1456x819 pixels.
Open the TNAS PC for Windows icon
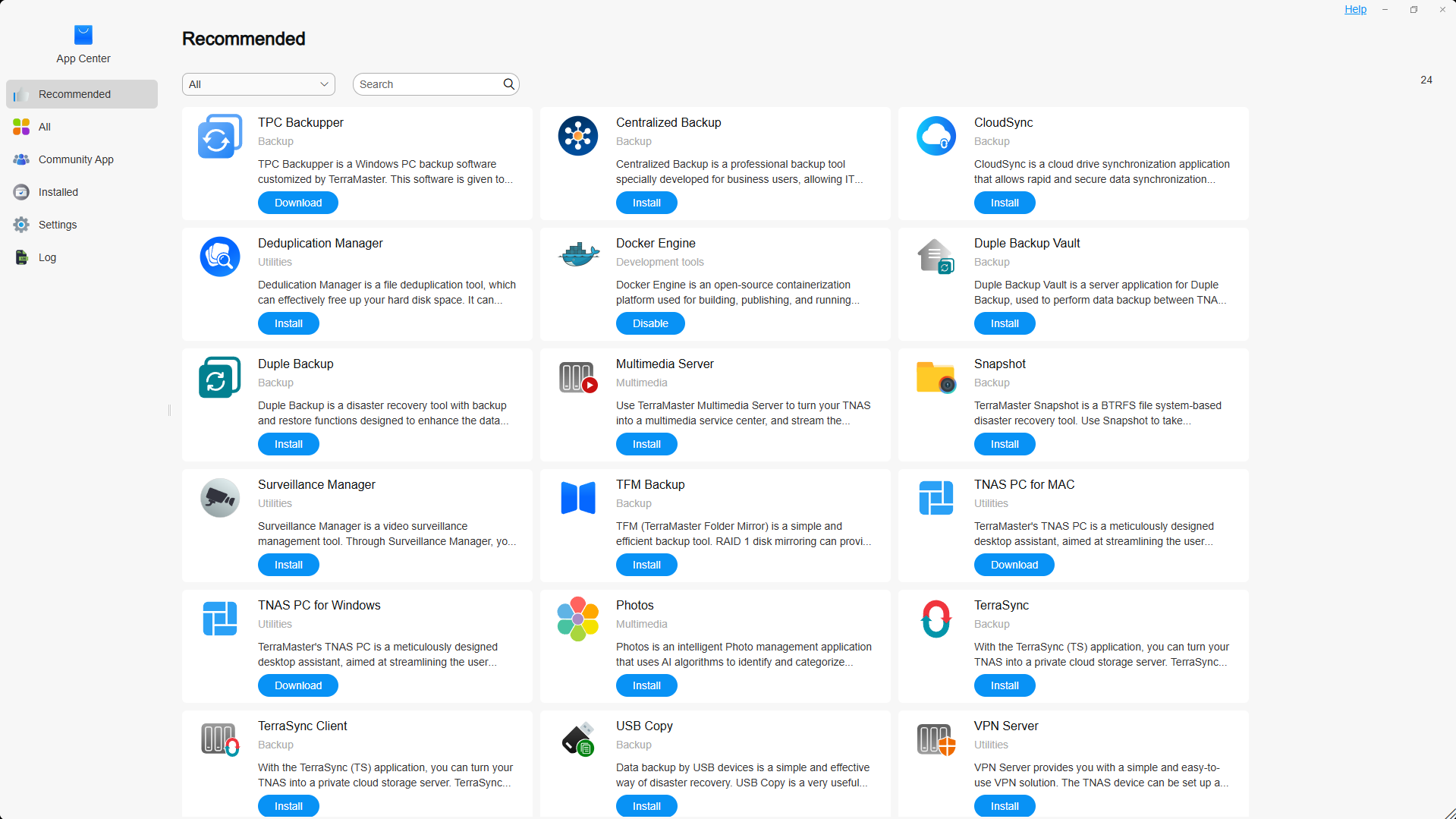point(220,619)
